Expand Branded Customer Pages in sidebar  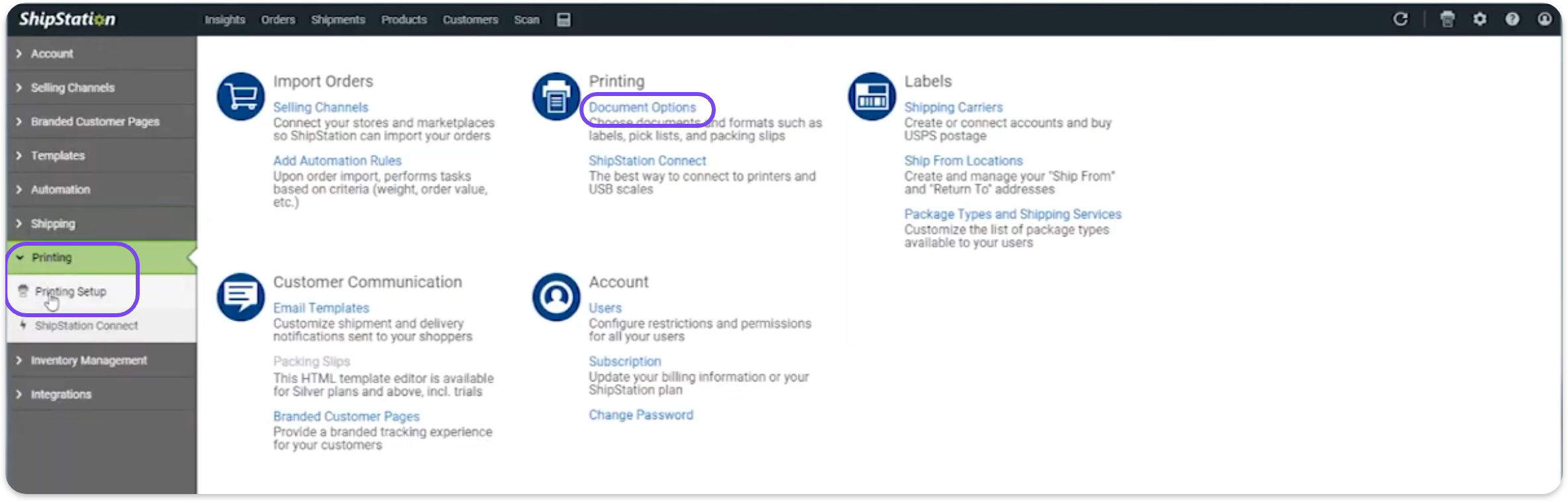(x=102, y=122)
